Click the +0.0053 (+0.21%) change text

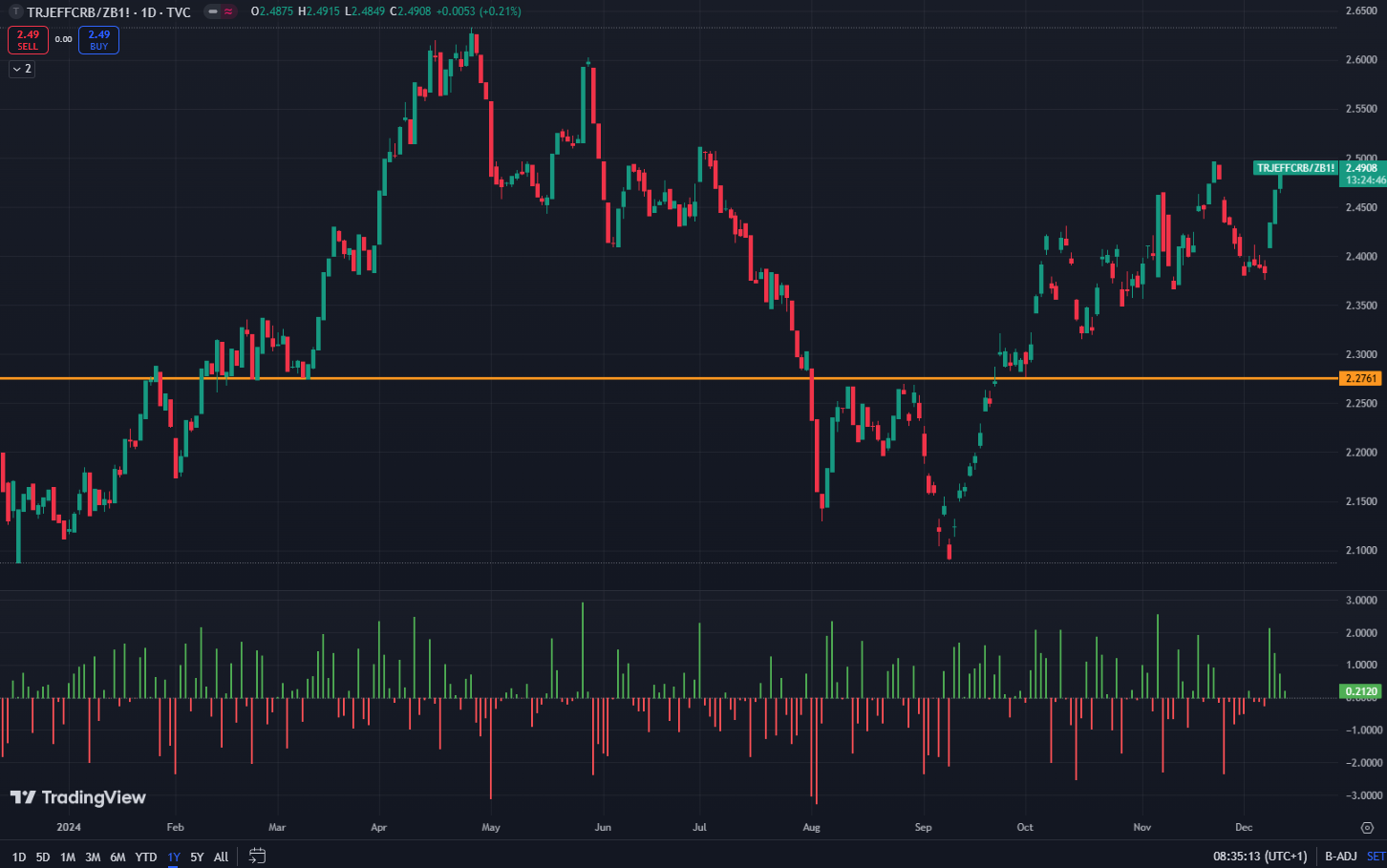coord(479,11)
